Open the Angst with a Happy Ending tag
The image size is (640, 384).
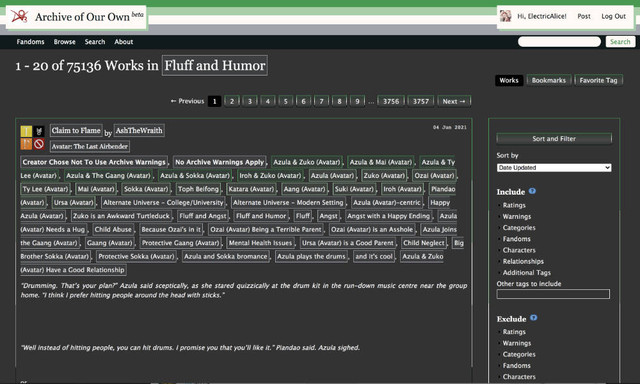point(389,216)
